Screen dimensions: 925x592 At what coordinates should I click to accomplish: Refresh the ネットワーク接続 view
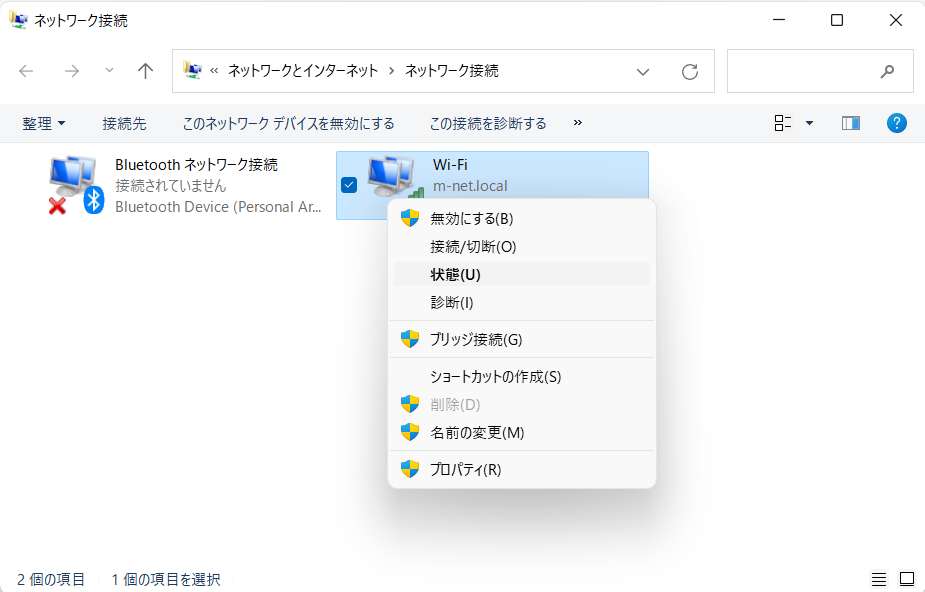(x=690, y=71)
